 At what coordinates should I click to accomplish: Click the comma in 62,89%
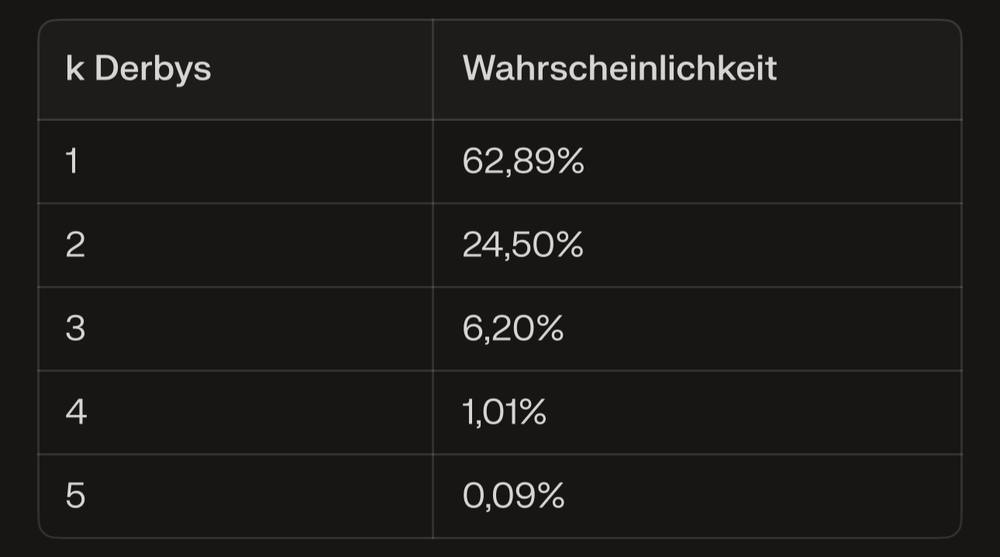pos(508,172)
